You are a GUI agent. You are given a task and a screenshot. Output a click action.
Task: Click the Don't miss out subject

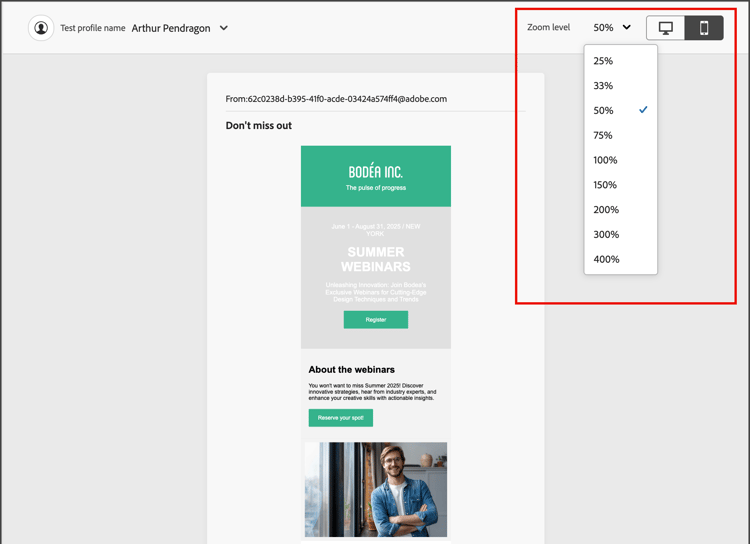(259, 125)
